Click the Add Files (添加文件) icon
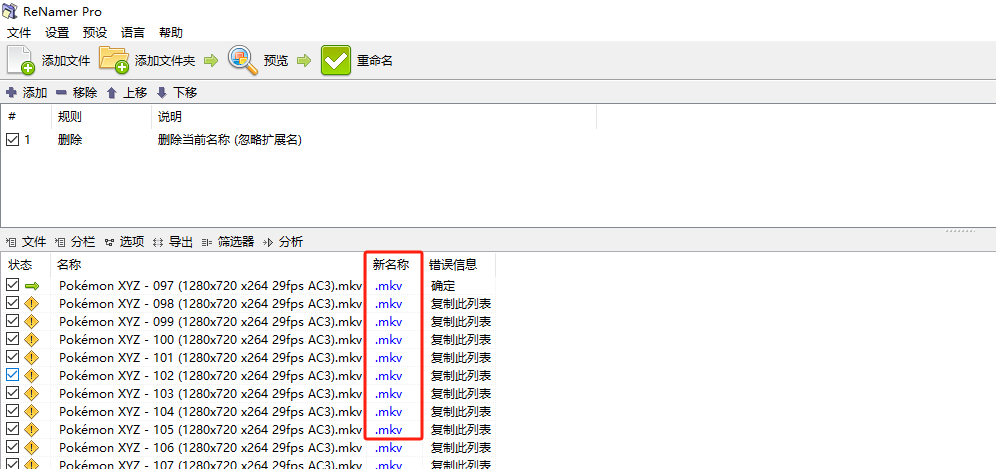This screenshot has height=469, width=996. (20, 61)
